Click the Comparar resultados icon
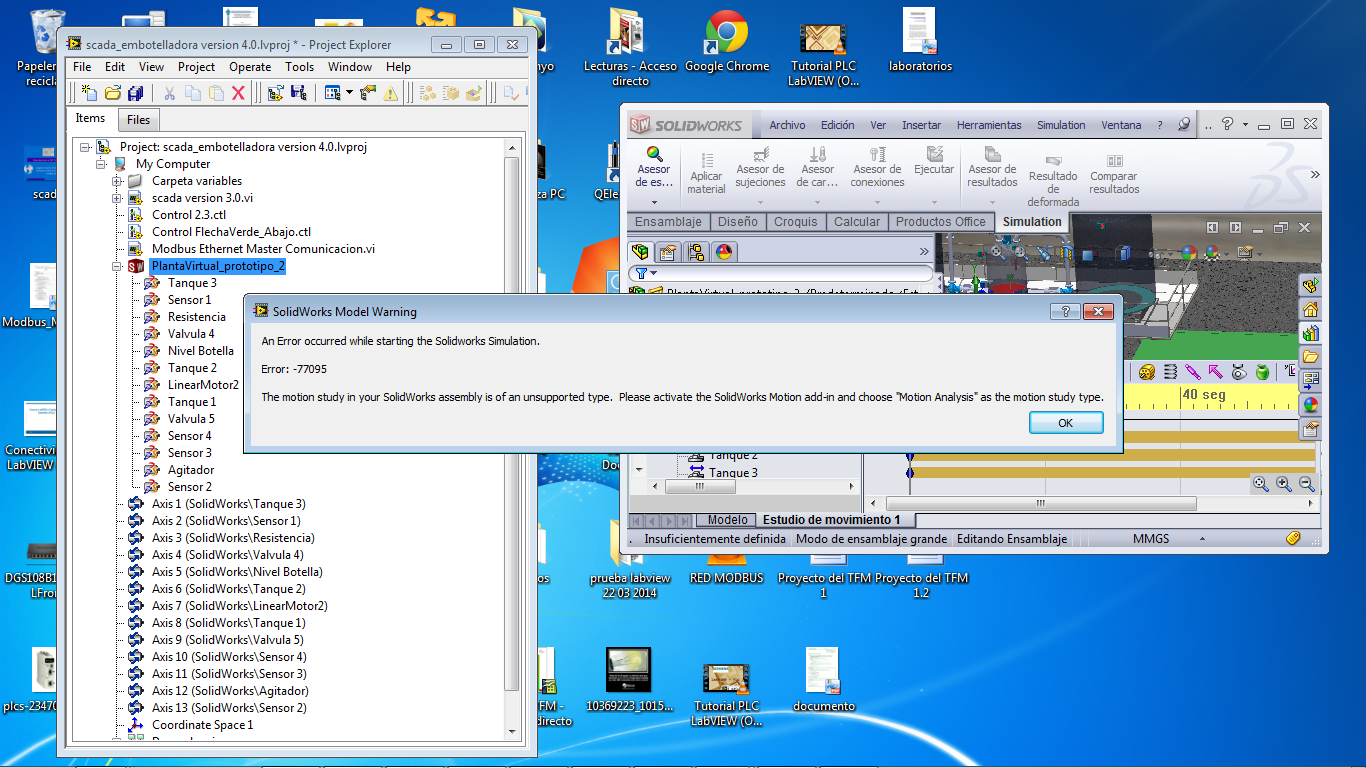This screenshot has width=1366, height=768. click(x=1114, y=160)
